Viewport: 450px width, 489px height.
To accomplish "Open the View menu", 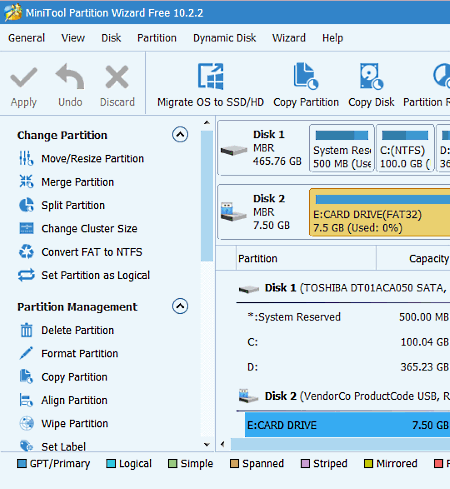I will (73, 38).
